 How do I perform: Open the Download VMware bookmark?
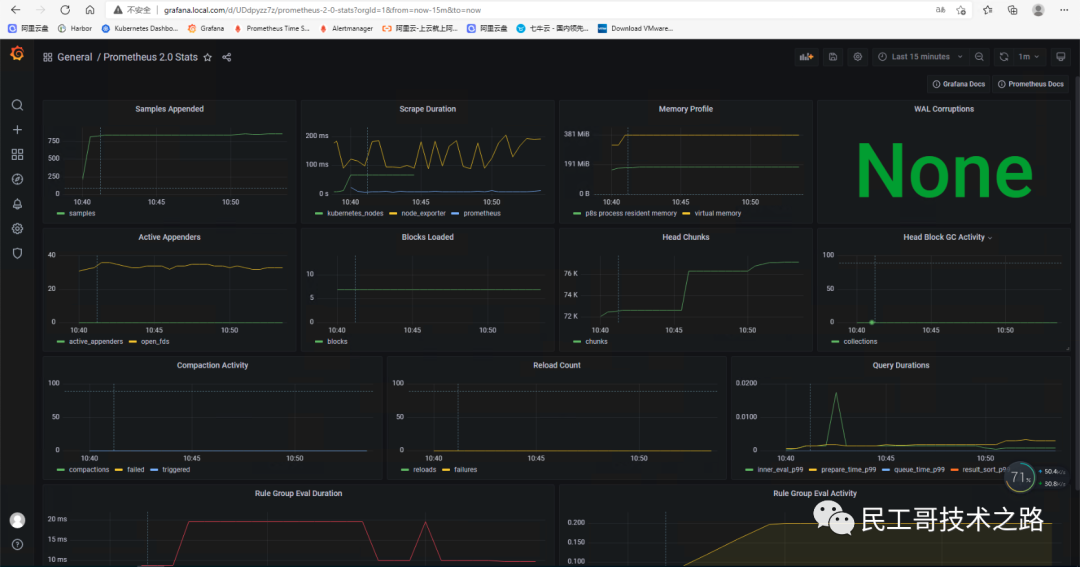(x=635, y=28)
